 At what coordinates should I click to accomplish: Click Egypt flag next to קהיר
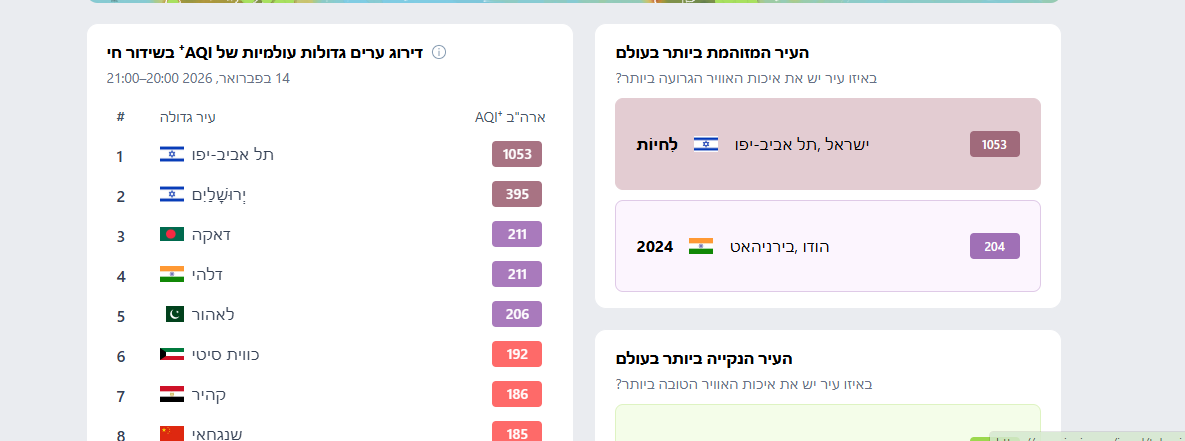[172, 394]
